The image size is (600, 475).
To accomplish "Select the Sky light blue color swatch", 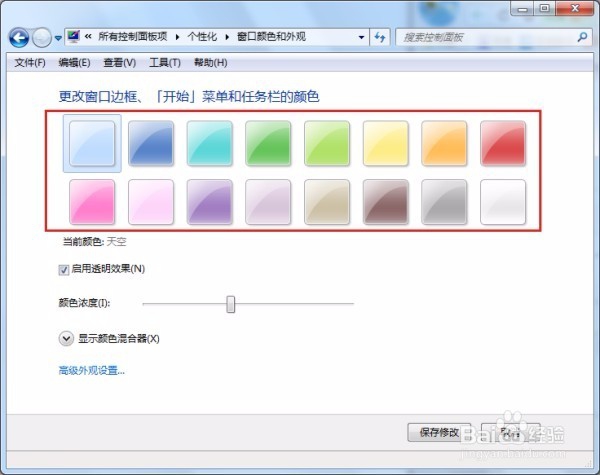I will point(92,143).
